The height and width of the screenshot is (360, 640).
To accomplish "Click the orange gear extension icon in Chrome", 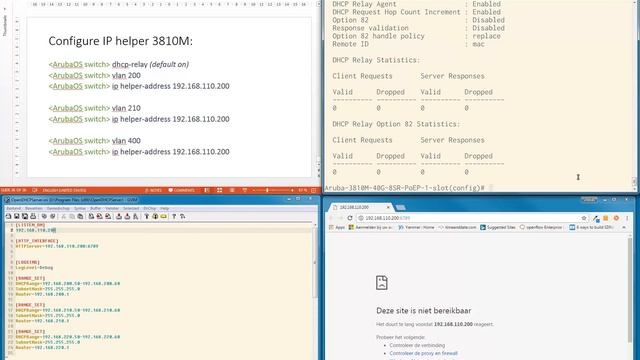I will pyautogui.click(x=616, y=218).
